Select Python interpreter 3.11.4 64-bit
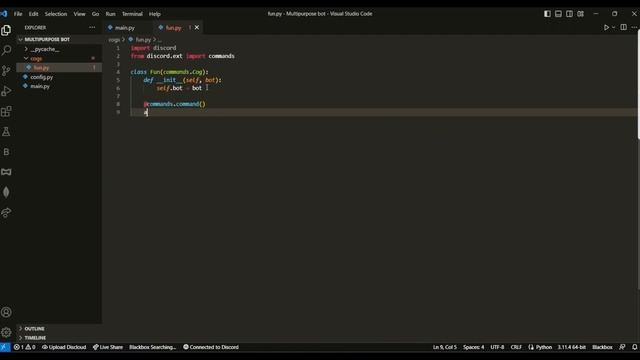The height and width of the screenshot is (360, 640). pos(571,347)
